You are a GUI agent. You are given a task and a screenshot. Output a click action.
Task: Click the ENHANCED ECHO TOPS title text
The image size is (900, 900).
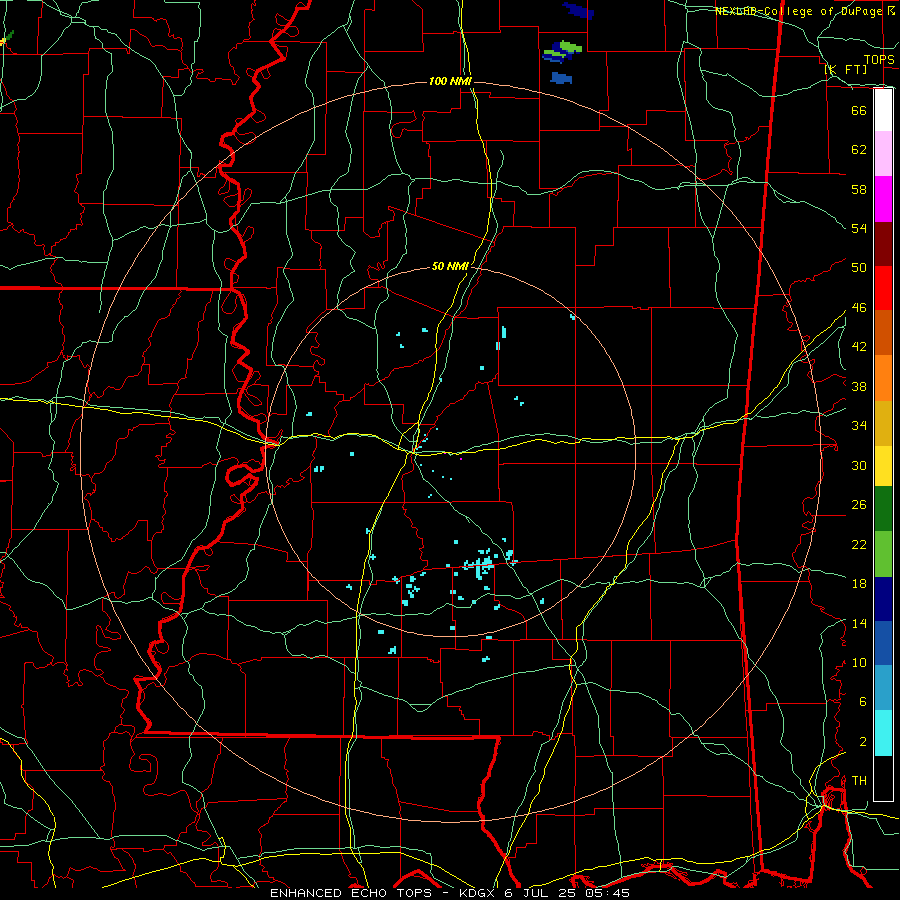point(351,893)
